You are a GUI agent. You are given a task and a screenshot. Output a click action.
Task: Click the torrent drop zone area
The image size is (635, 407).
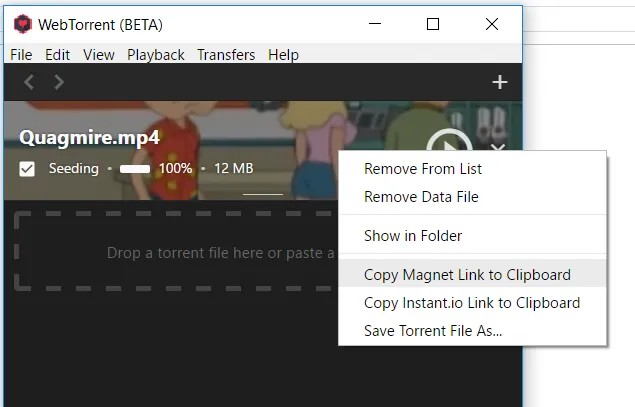tap(176, 251)
